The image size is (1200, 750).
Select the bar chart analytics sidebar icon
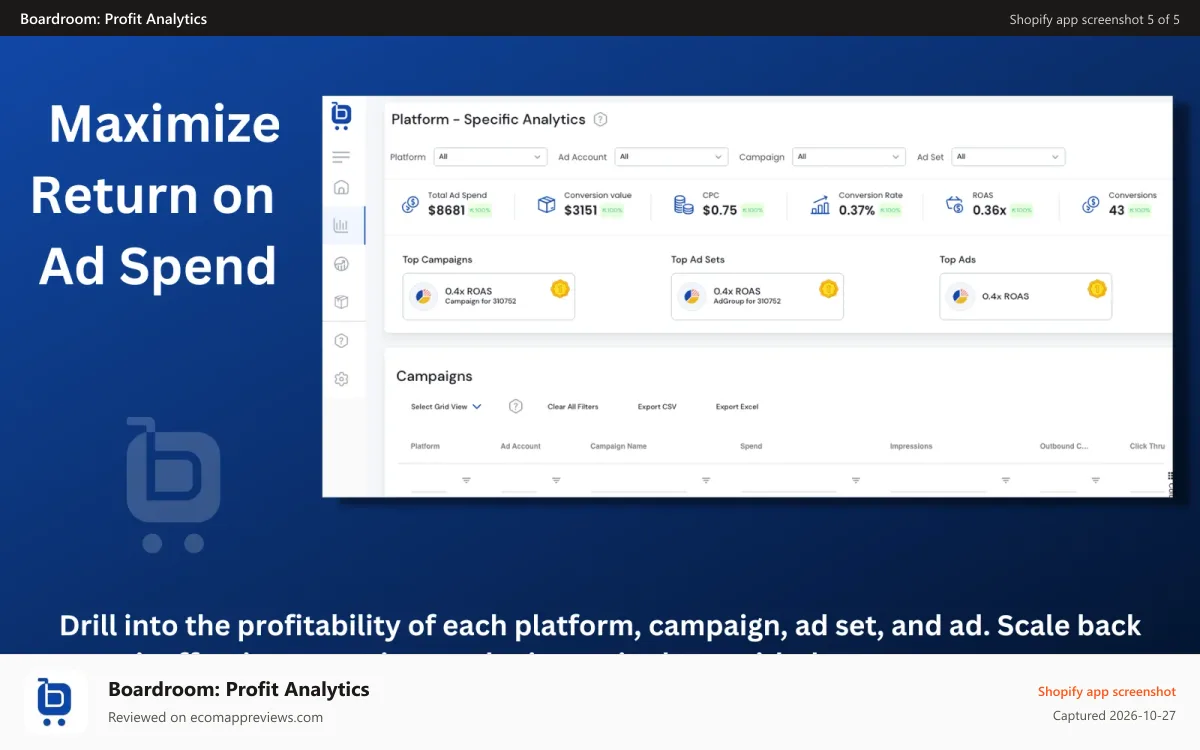point(341,226)
